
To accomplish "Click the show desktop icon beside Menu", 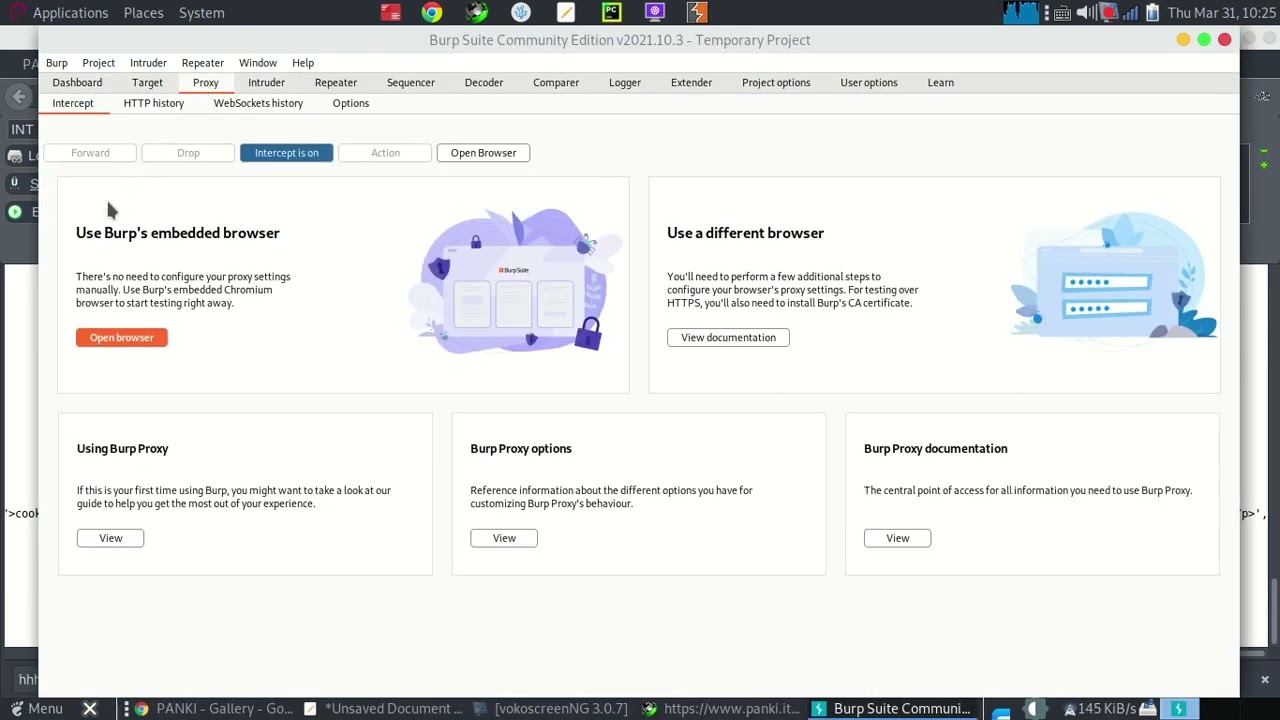I will pos(90,708).
